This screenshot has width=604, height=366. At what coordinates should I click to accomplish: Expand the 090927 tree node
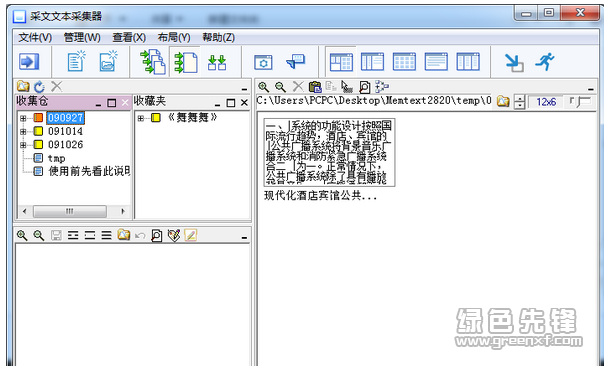23,118
